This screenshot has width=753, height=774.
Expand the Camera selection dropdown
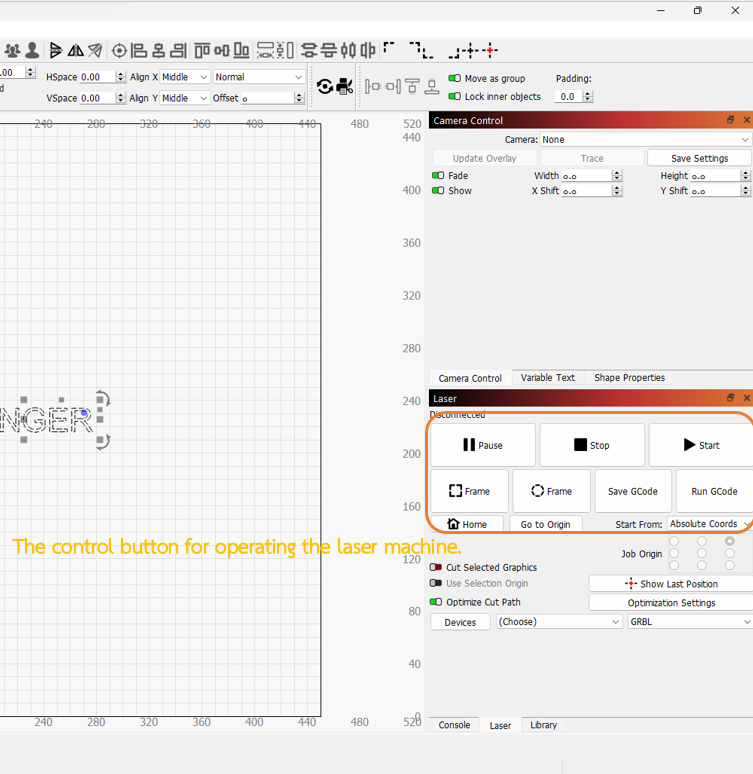644,140
